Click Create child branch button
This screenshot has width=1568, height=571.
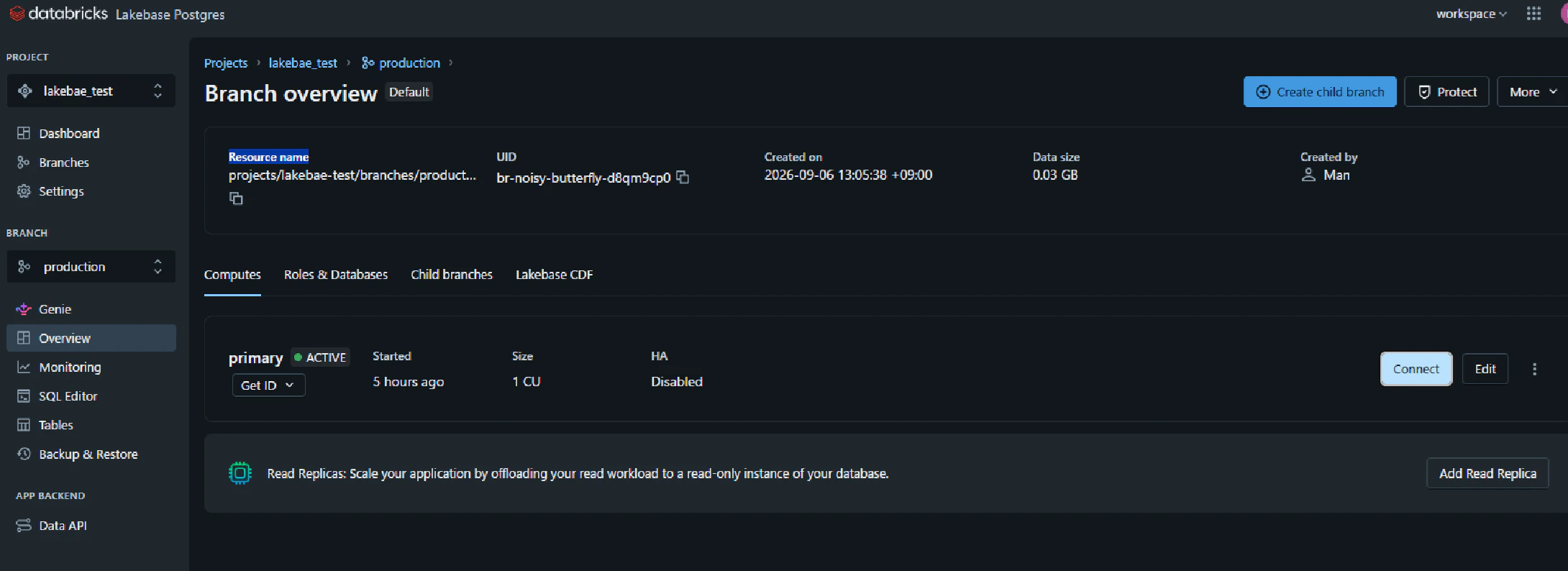(1320, 92)
